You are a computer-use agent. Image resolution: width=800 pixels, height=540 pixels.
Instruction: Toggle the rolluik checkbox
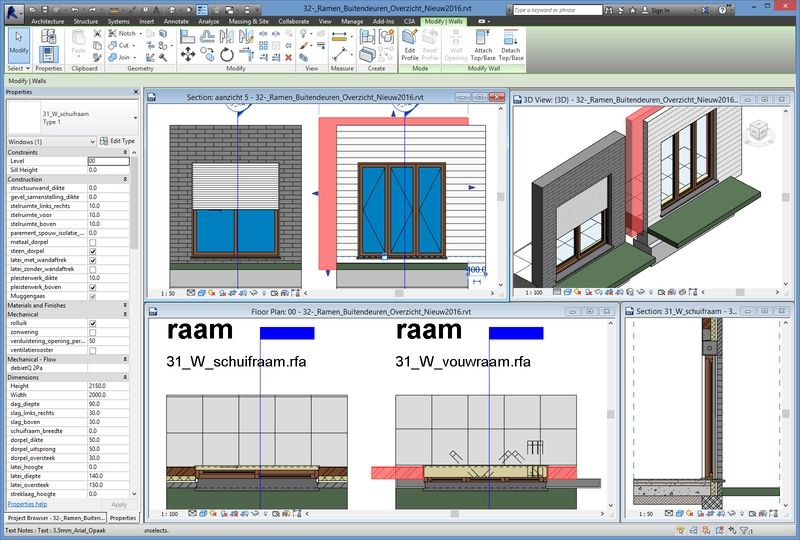point(92,324)
